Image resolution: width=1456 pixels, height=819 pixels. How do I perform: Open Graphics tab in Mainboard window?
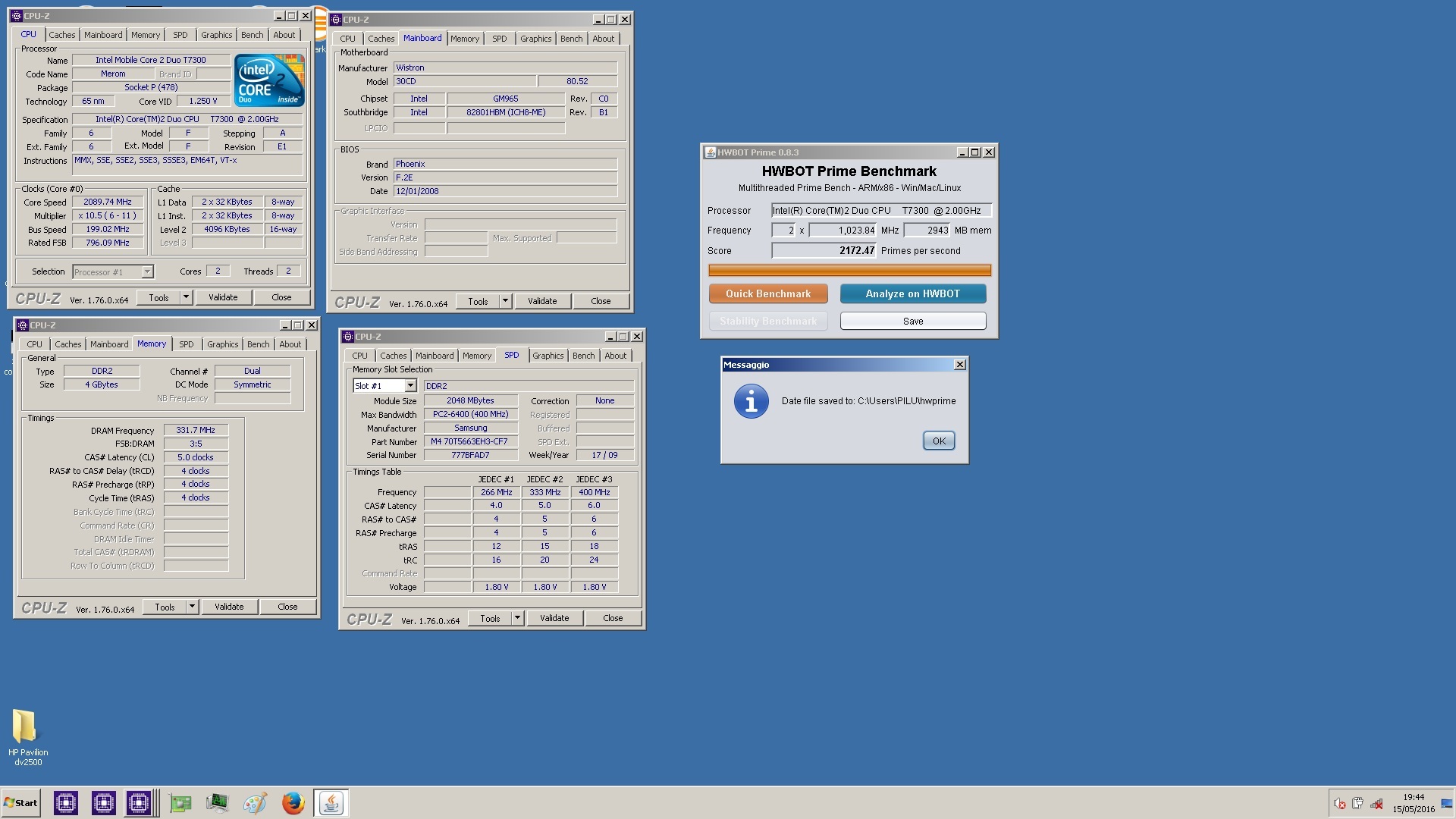(x=536, y=39)
